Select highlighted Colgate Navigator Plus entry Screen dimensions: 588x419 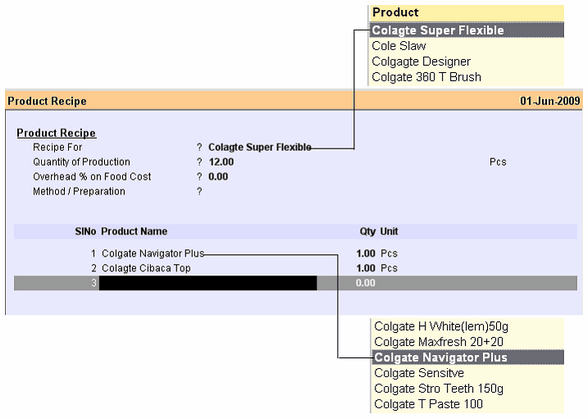pos(468,357)
